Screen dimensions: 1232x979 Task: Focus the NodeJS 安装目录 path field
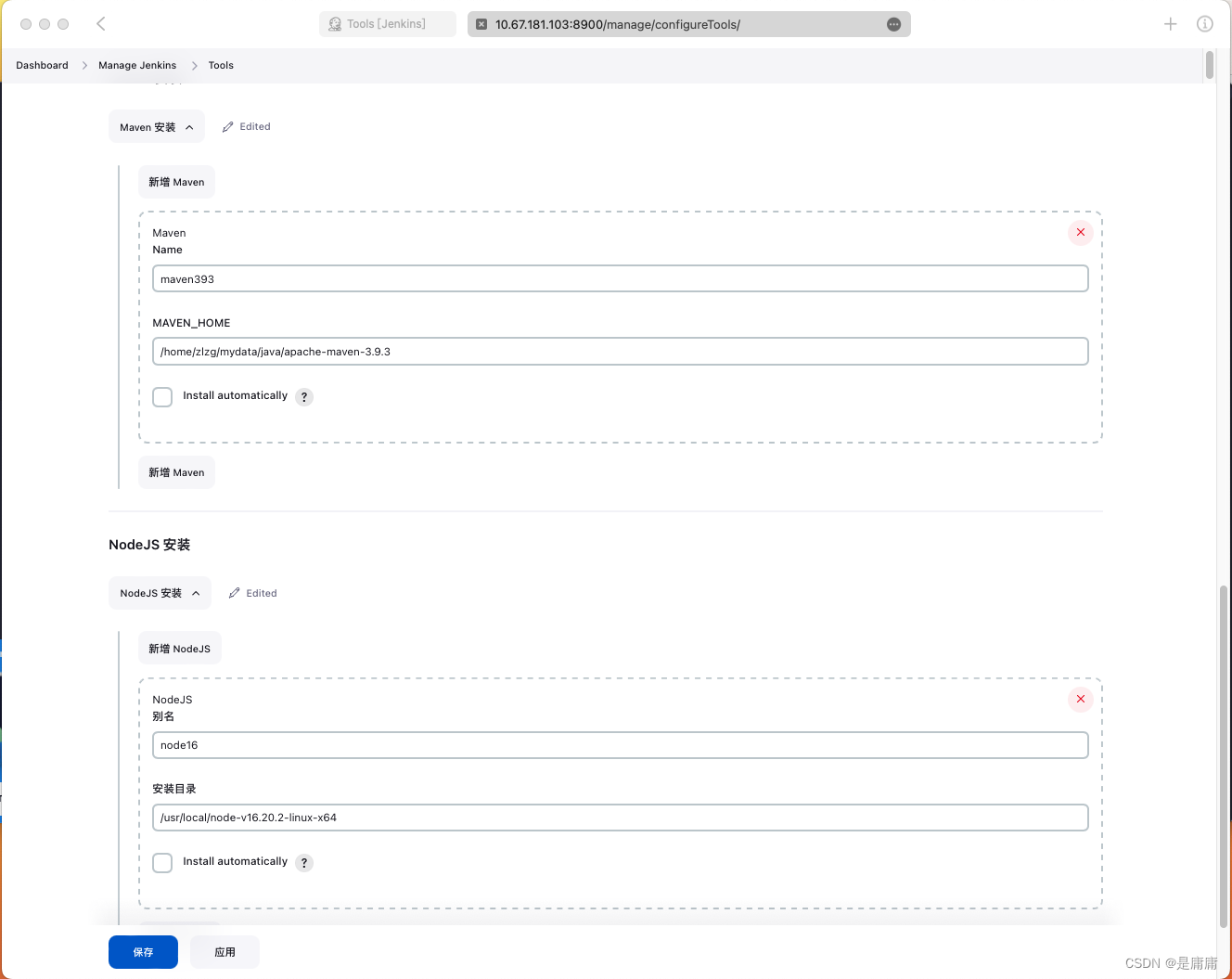pyautogui.click(x=620, y=818)
